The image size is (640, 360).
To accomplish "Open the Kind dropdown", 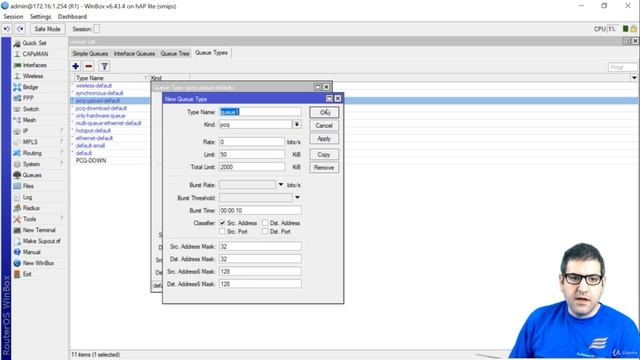I will (x=297, y=124).
